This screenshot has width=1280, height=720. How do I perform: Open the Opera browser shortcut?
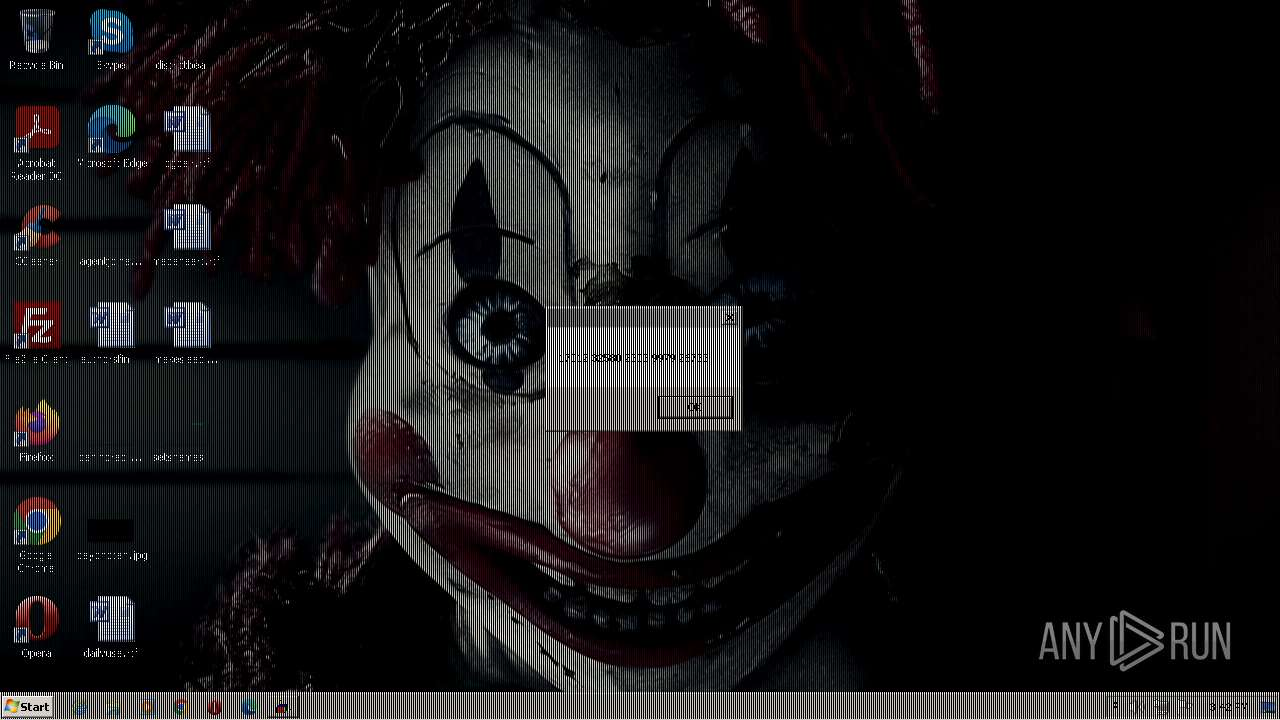37,628
